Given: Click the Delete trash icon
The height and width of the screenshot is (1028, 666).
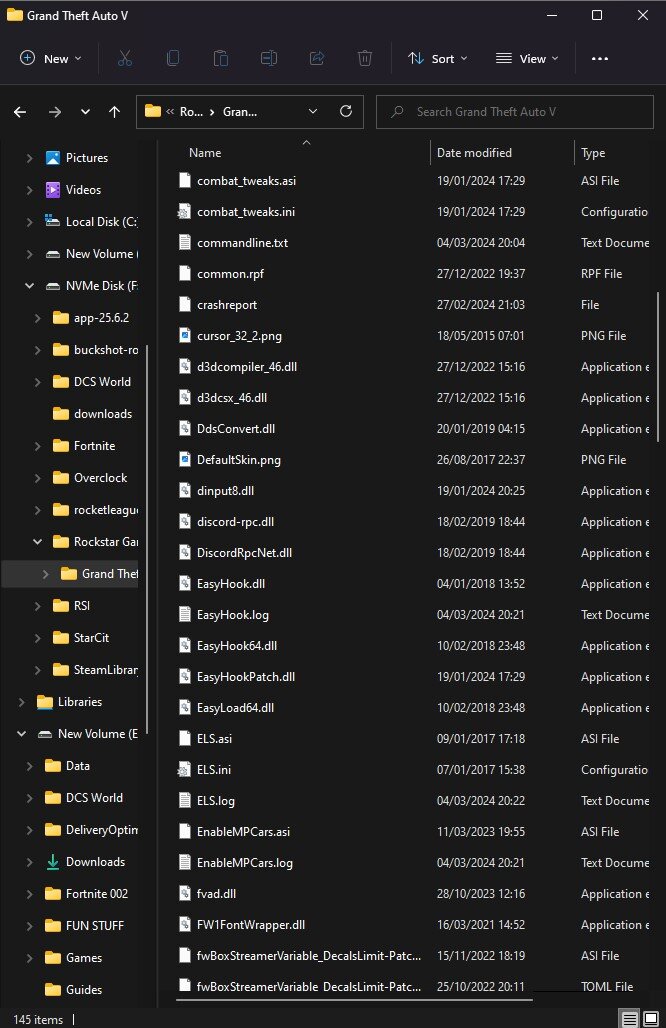Looking at the screenshot, I should [x=365, y=58].
